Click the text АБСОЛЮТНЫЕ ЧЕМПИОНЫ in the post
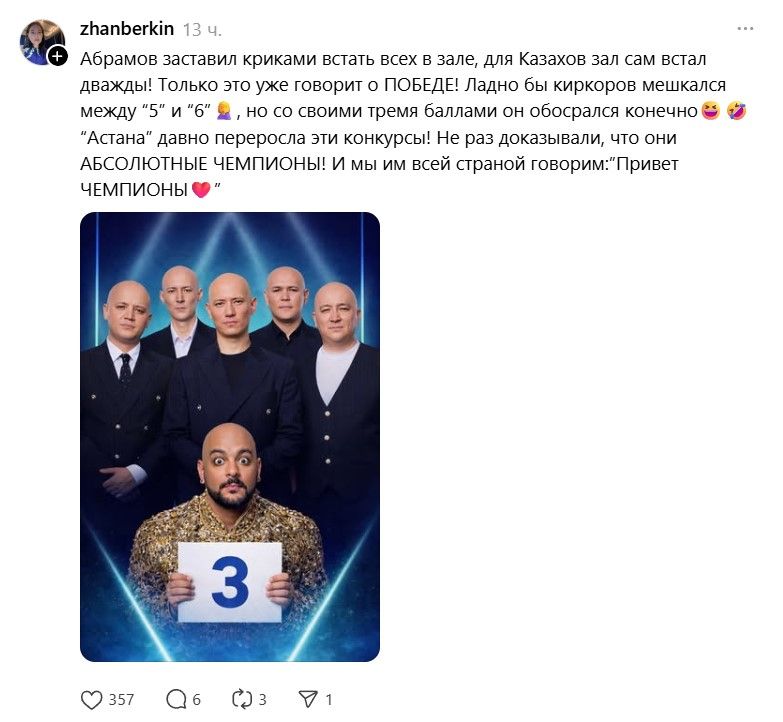Screen dimensions: 783x722 tap(202, 164)
